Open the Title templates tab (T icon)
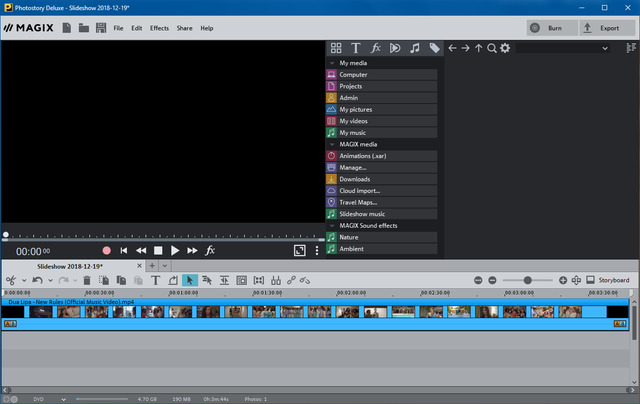Screen dimensions: 640x404 coord(355,48)
